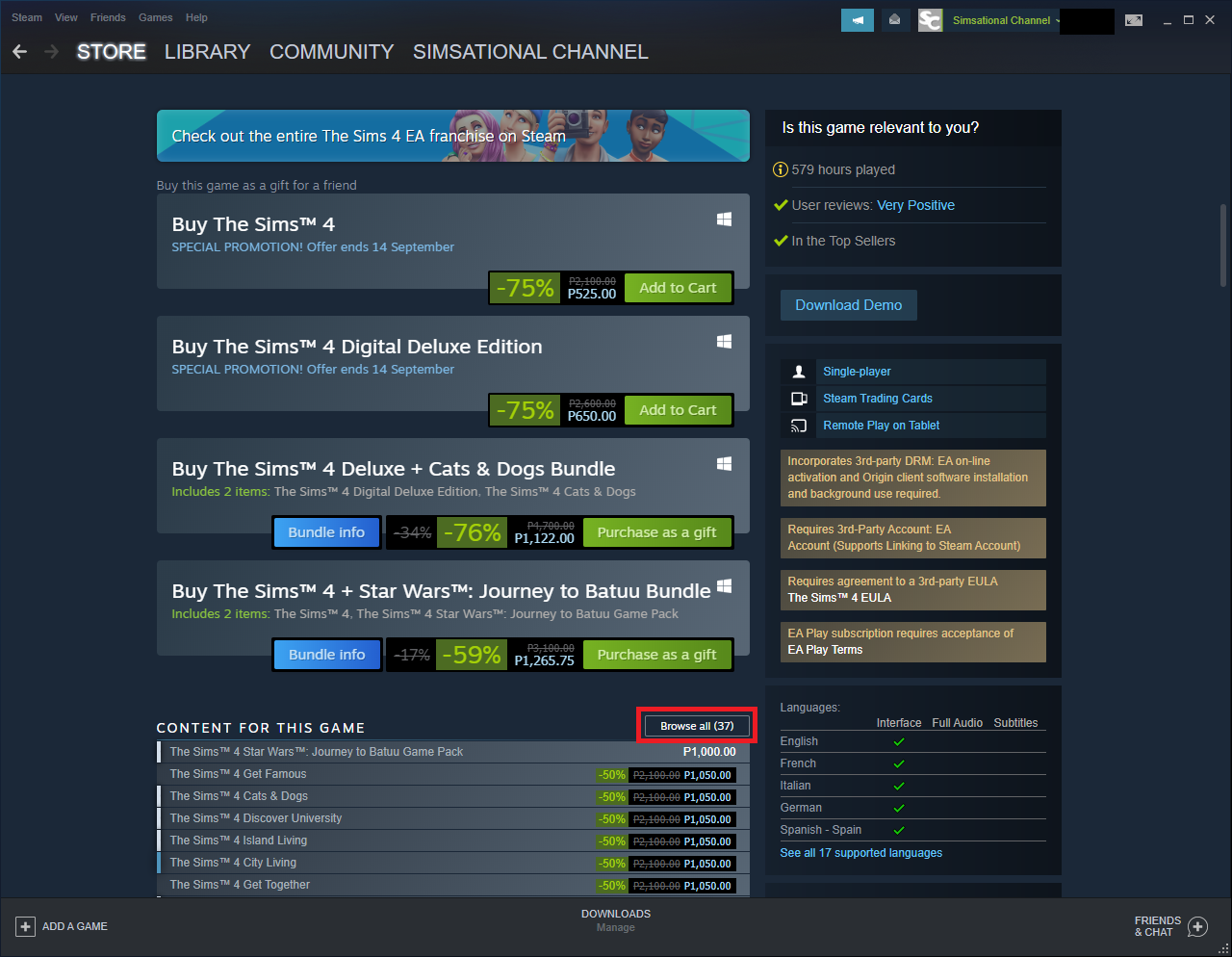Open the announcements megaphone icon

857,19
